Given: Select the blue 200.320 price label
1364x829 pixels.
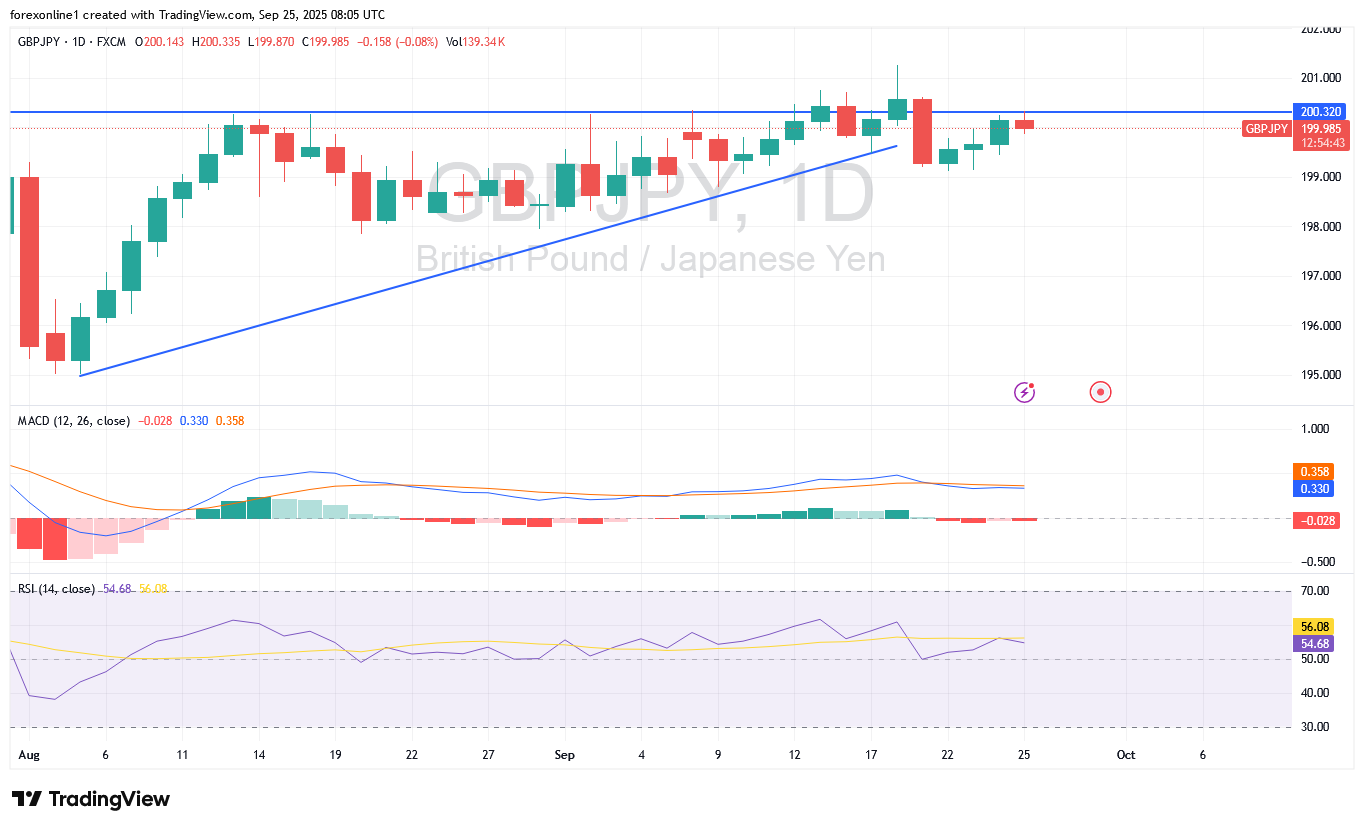Looking at the screenshot, I should (1318, 112).
